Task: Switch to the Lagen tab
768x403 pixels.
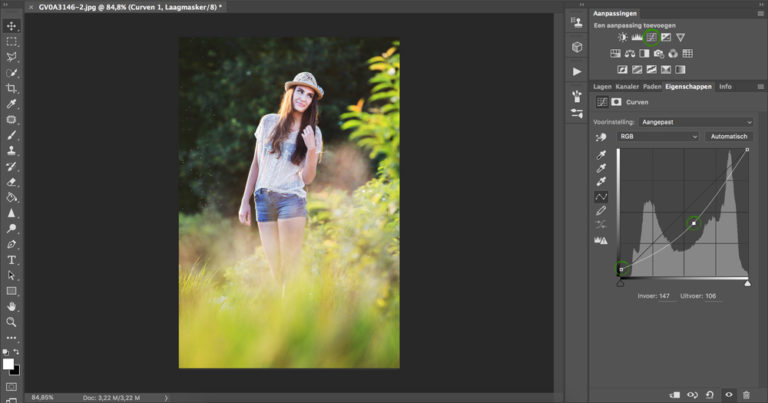Action: (x=602, y=87)
